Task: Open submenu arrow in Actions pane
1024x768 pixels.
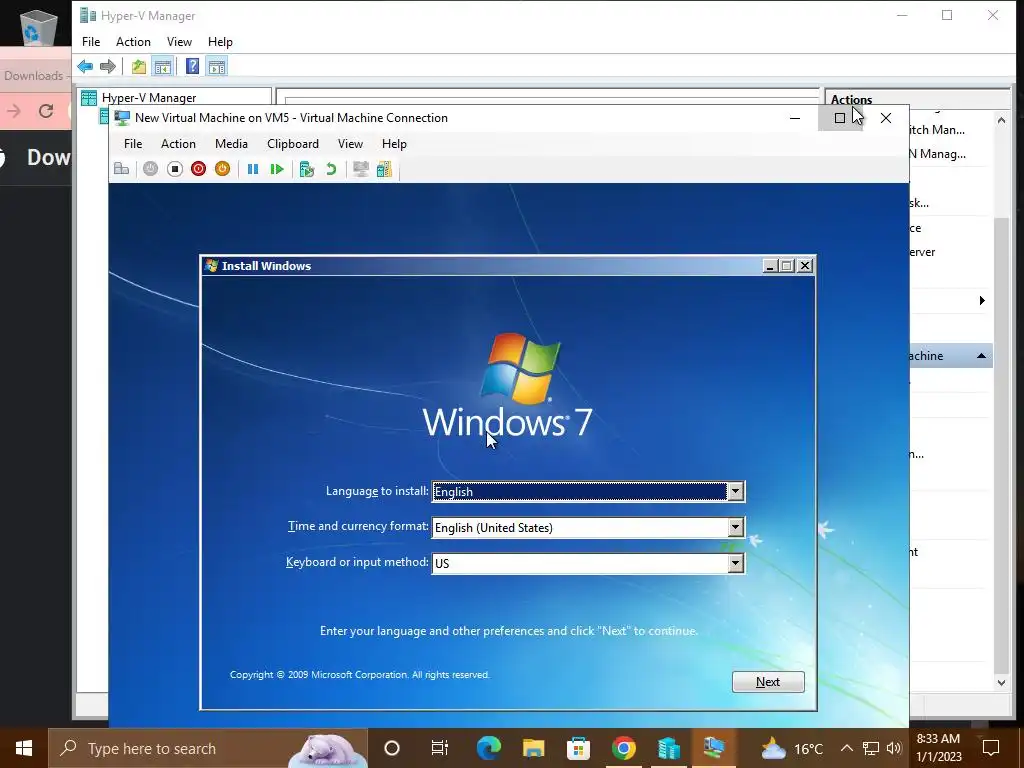Action: coord(982,300)
